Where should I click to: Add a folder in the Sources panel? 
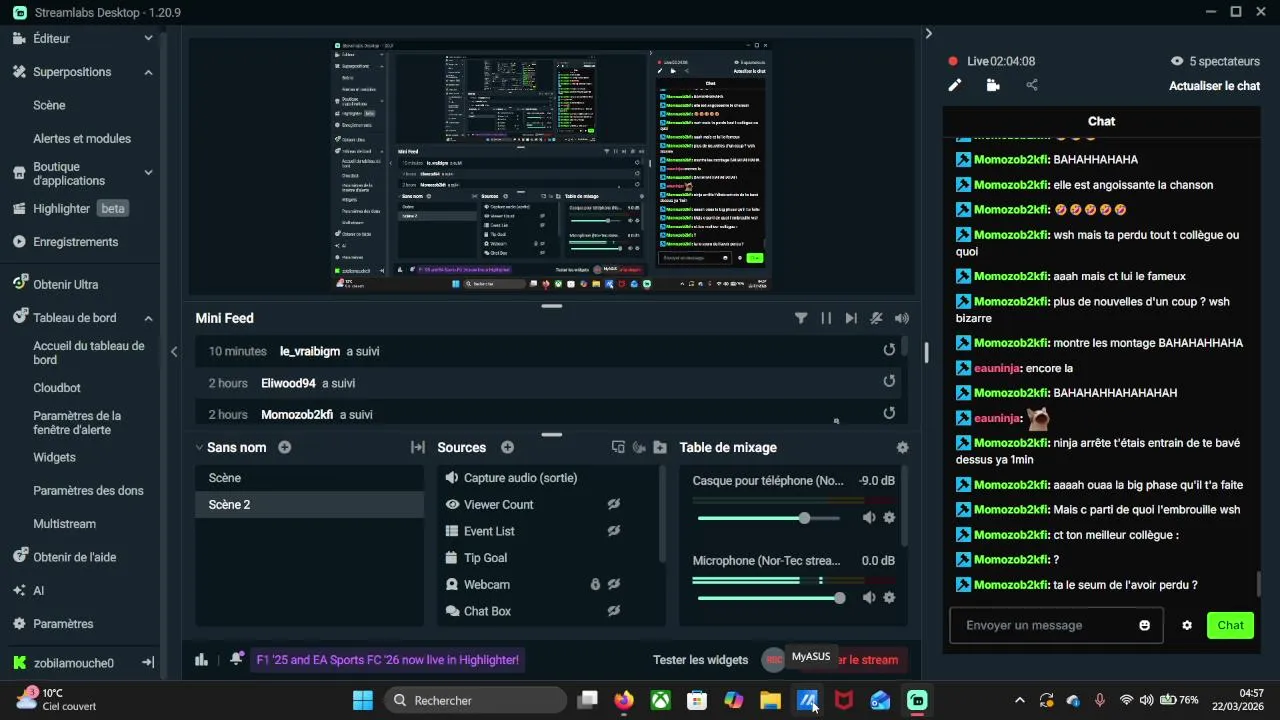[660, 447]
